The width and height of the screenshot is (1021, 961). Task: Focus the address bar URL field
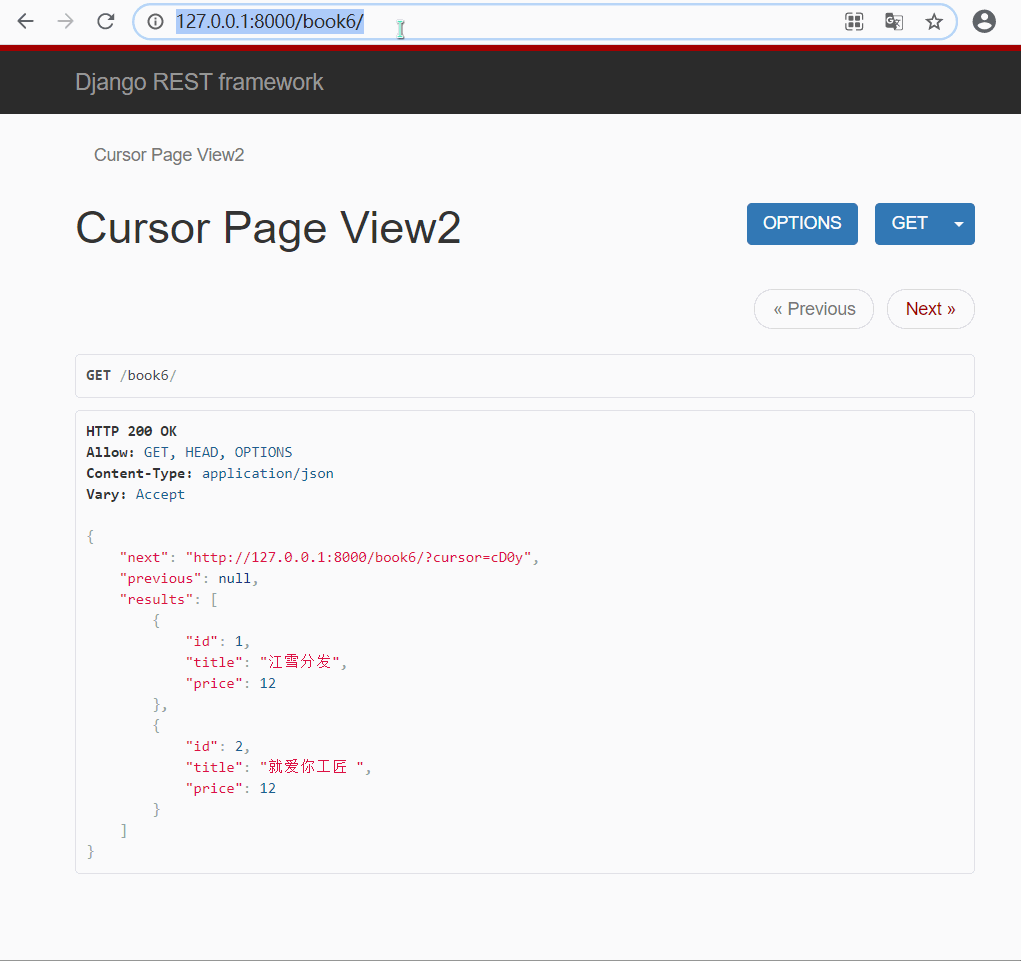click(x=500, y=22)
